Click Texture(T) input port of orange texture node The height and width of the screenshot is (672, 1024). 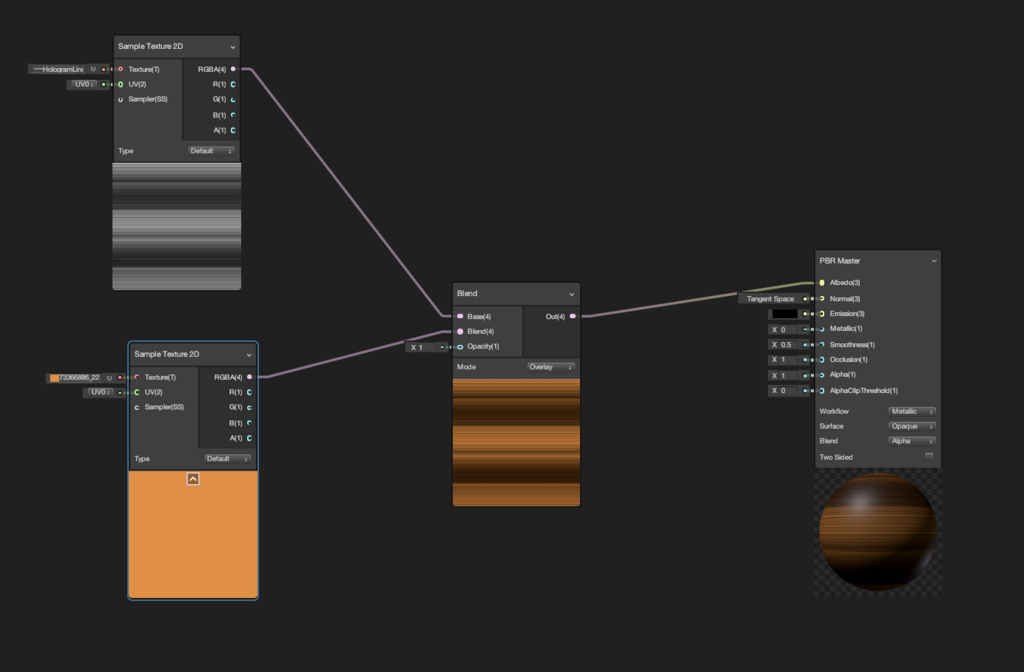136,377
